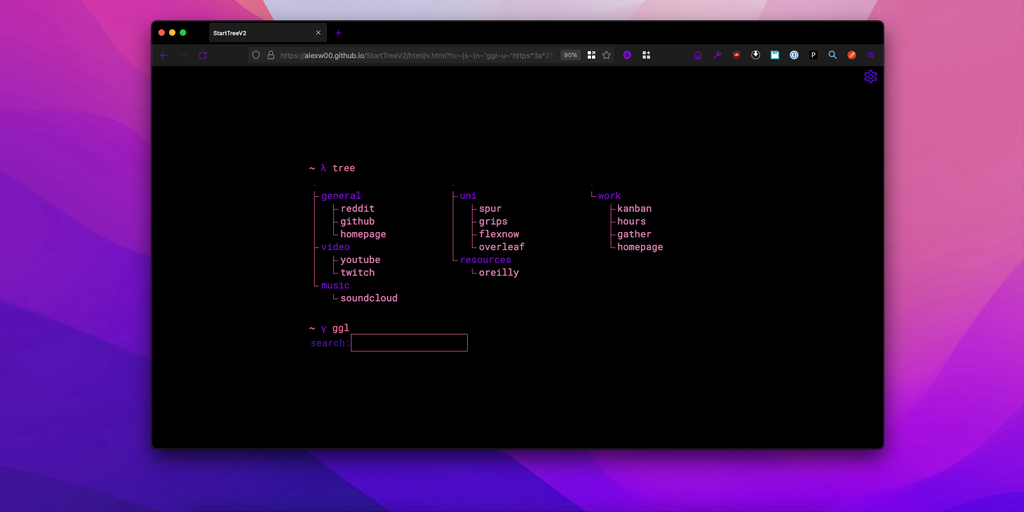Go back with the browser back arrow
The height and width of the screenshot is (512, 1024).
pos(164,55)
